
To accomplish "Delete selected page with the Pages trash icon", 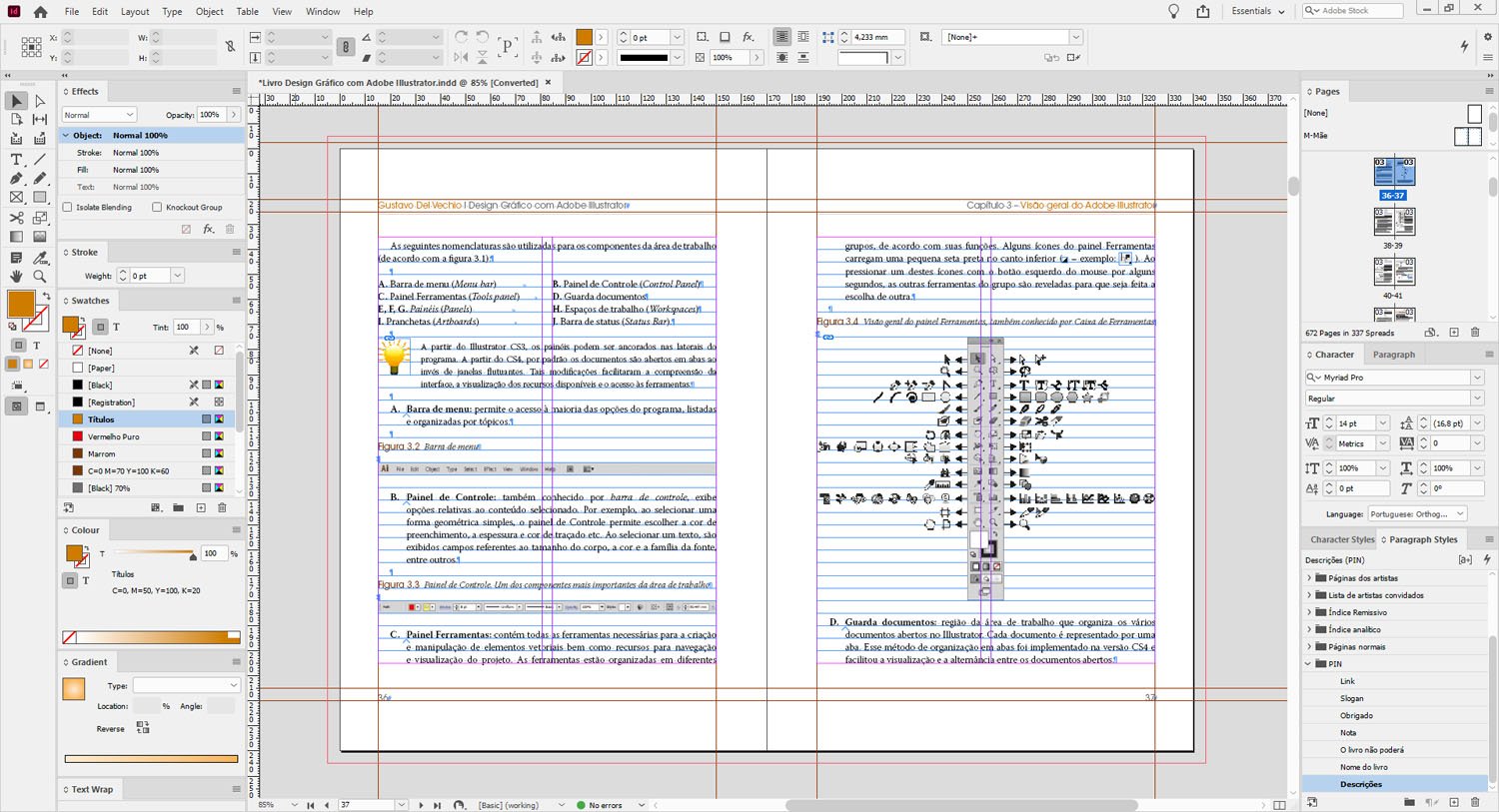I will pyautogui.click(x=1475, y=333).
